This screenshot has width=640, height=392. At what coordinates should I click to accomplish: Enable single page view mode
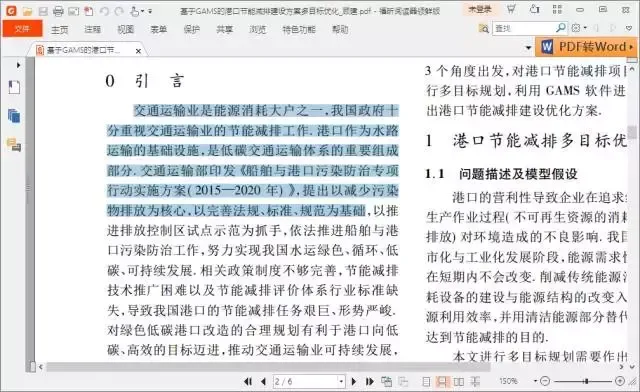pyautogui.click(x=426, y=381)
